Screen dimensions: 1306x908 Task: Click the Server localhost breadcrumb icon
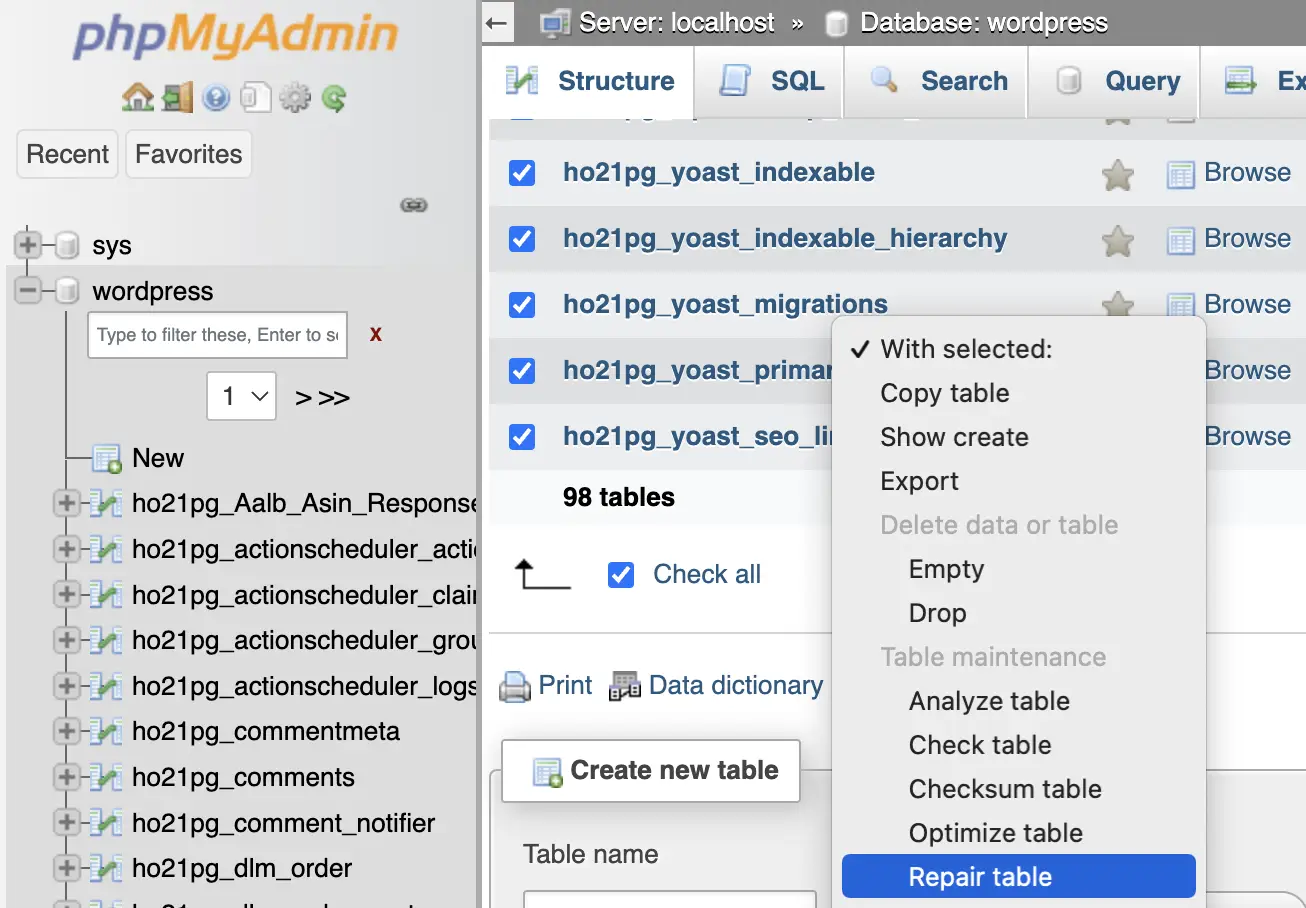(x=555, y=23)
